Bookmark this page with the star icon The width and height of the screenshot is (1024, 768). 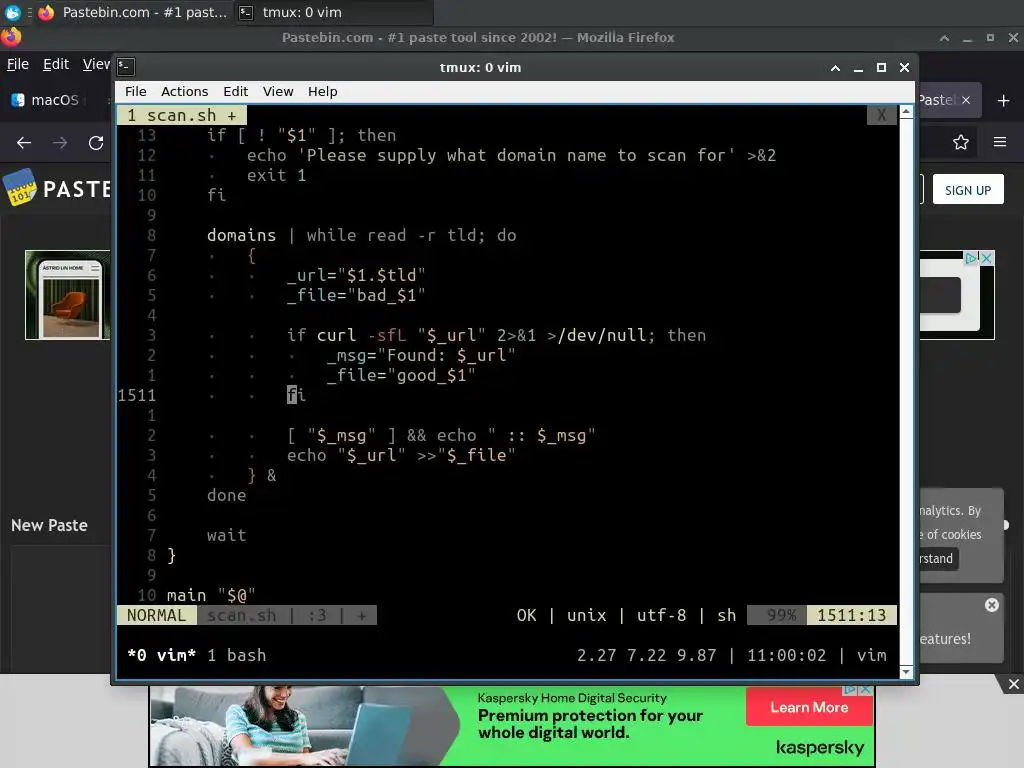(960, 142)
